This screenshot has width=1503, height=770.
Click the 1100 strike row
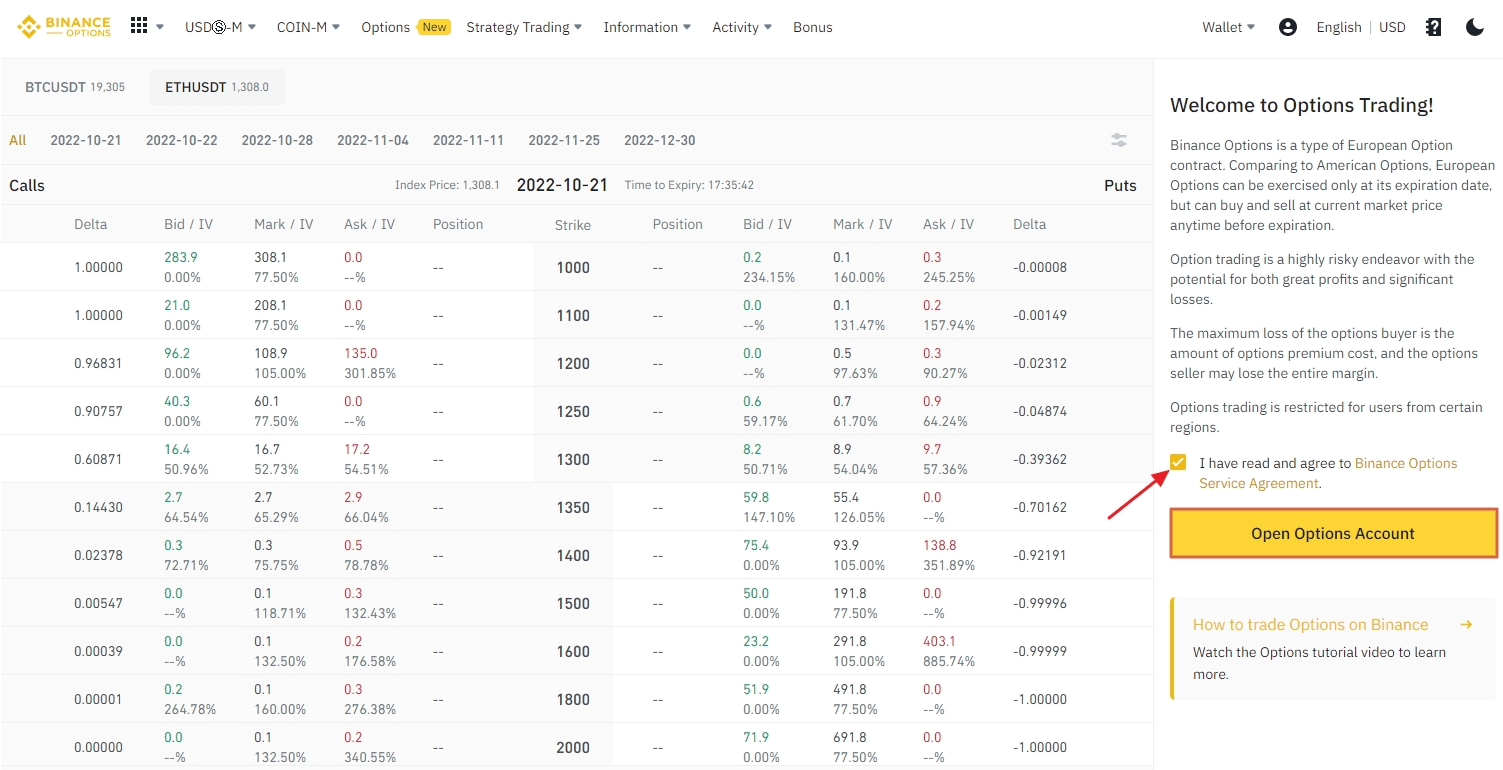(x=577, y=315)
